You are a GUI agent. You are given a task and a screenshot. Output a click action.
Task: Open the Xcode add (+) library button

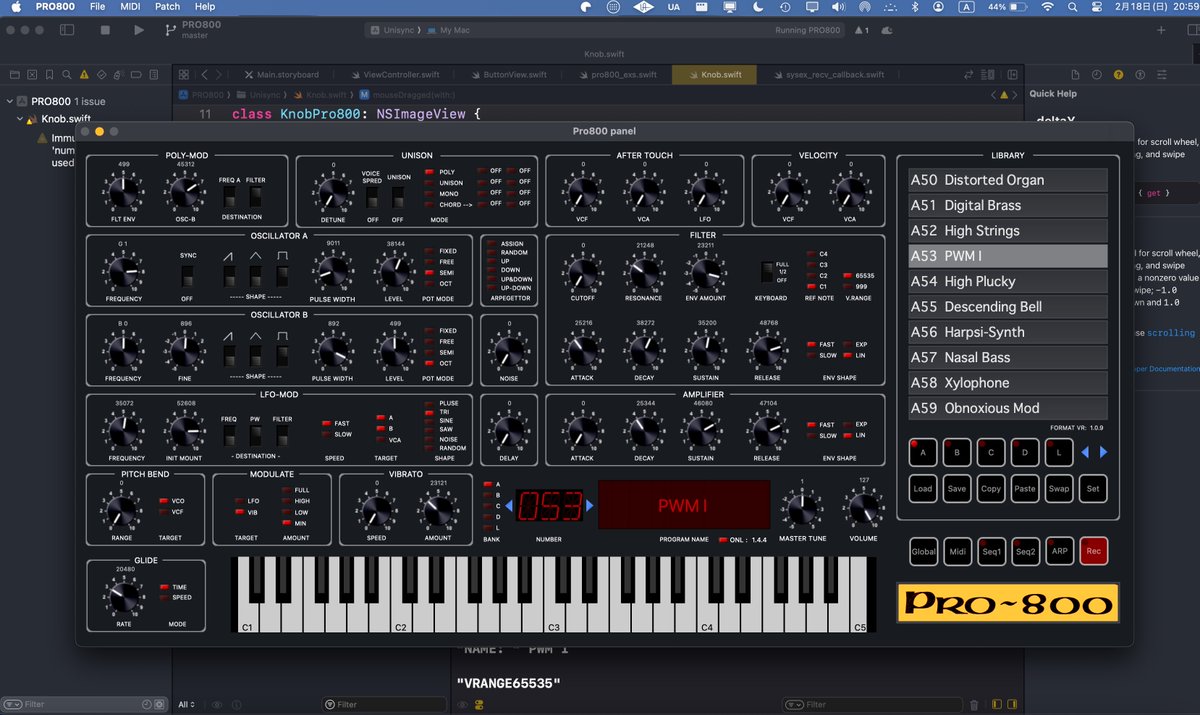[x=1161, y=30]
